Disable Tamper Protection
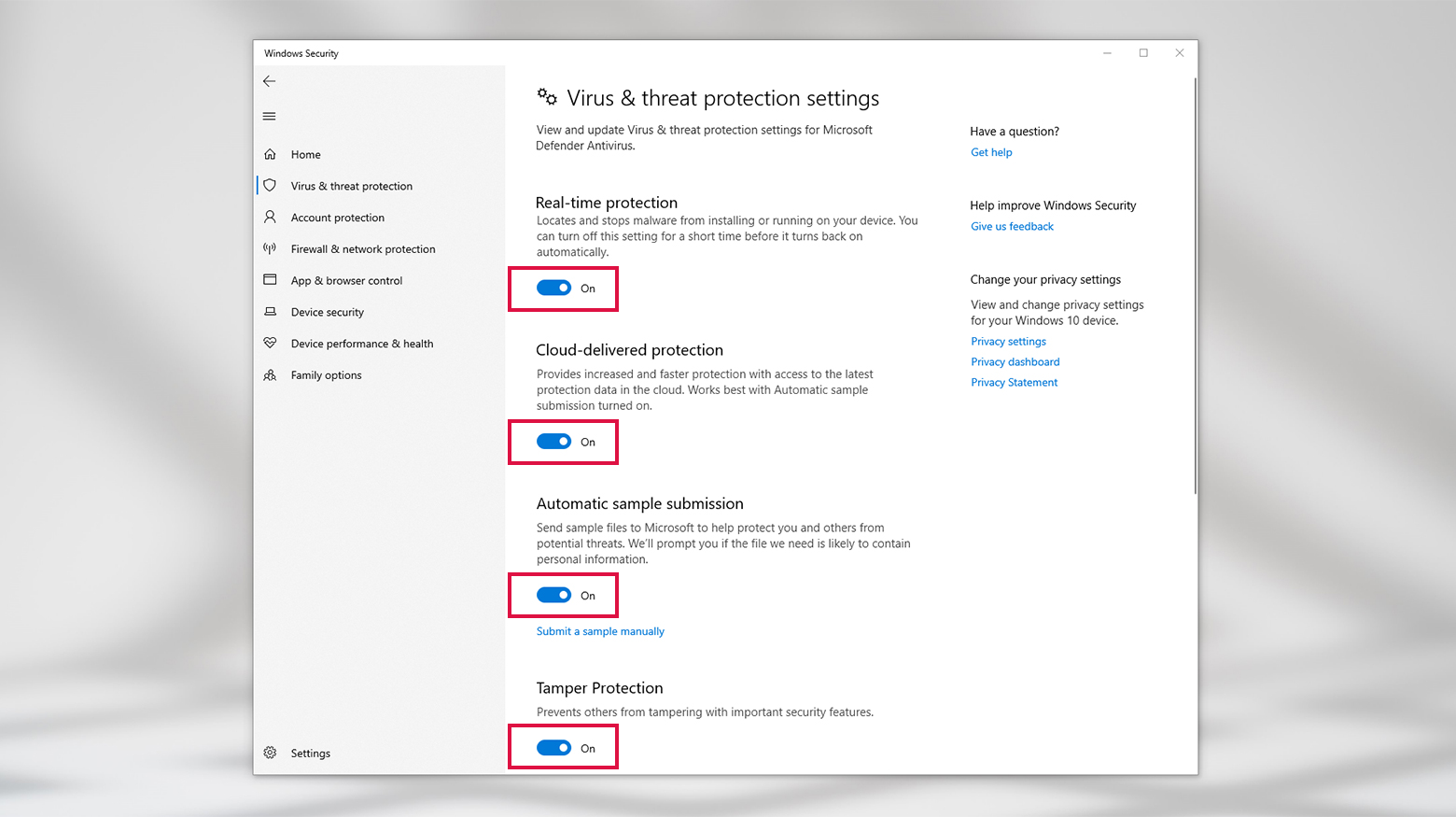Viewport: 1456px width, 817px height. (556, 747)
